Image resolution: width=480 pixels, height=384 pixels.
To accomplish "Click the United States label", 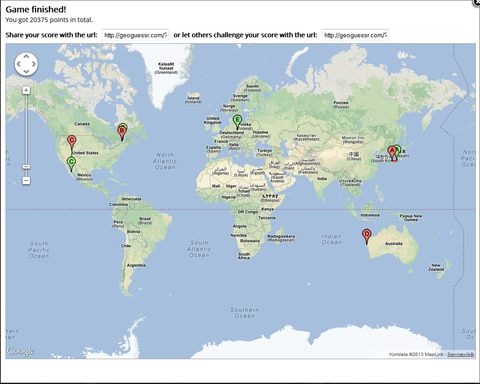I will (x=85, y=153).
